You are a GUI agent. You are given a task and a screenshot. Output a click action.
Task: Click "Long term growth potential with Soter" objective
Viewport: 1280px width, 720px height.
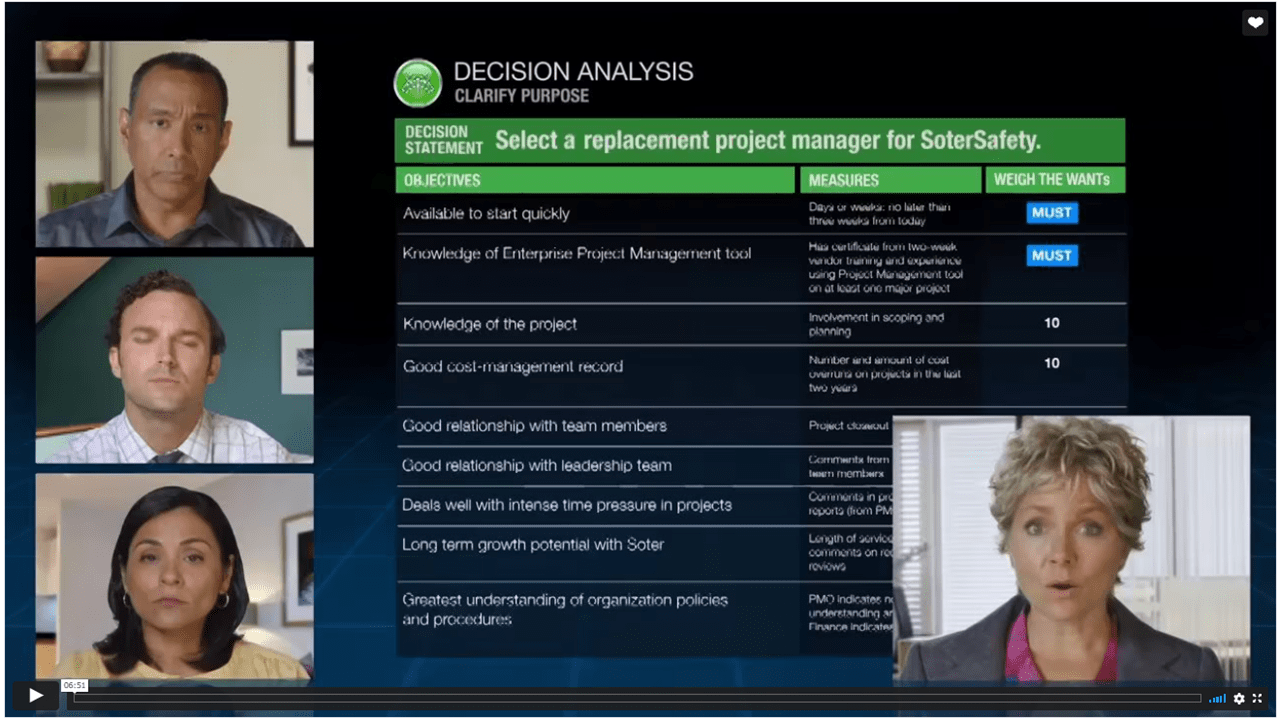(x=533, y=545)
